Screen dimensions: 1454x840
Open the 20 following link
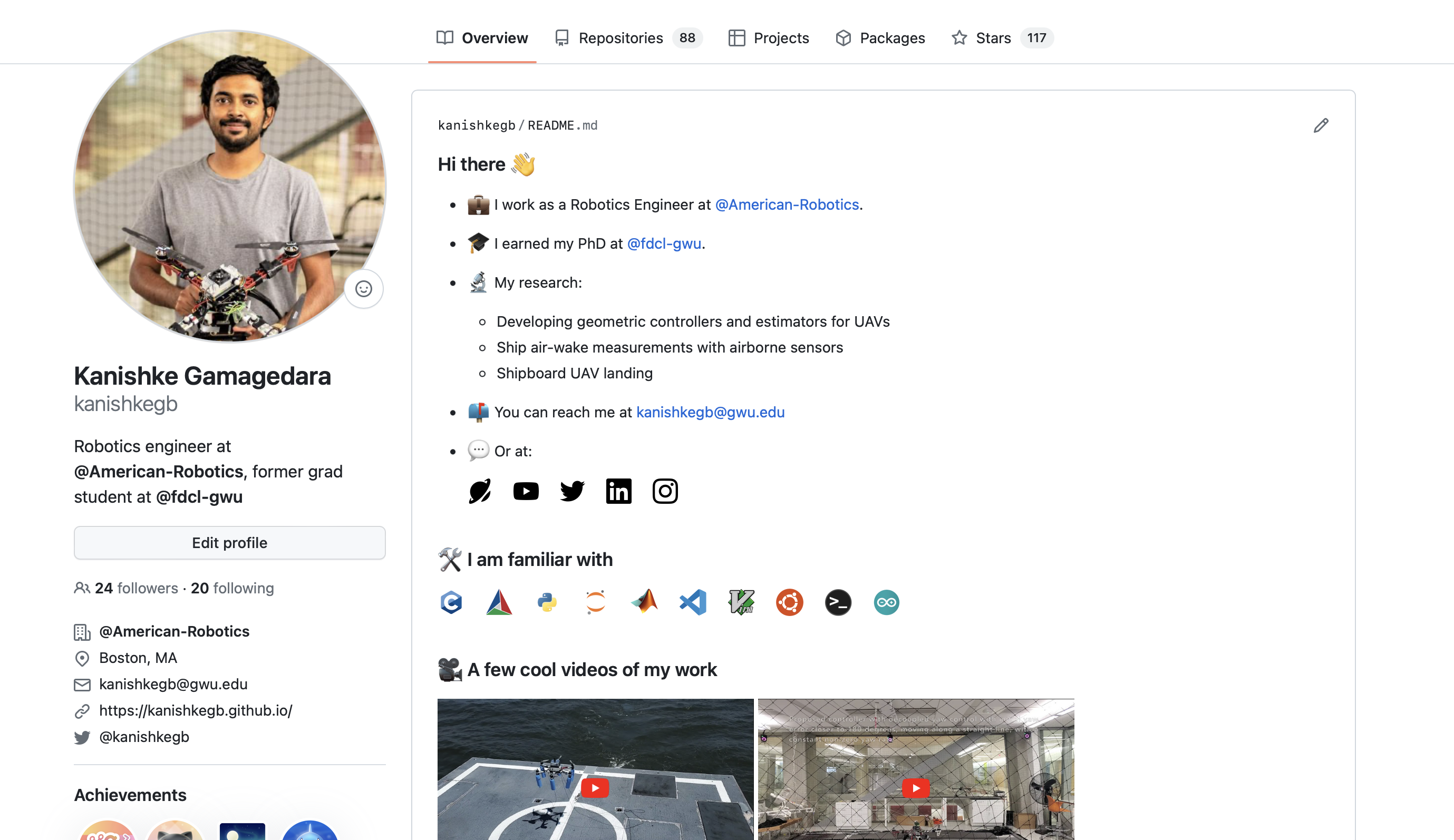(x=232, y=588)
